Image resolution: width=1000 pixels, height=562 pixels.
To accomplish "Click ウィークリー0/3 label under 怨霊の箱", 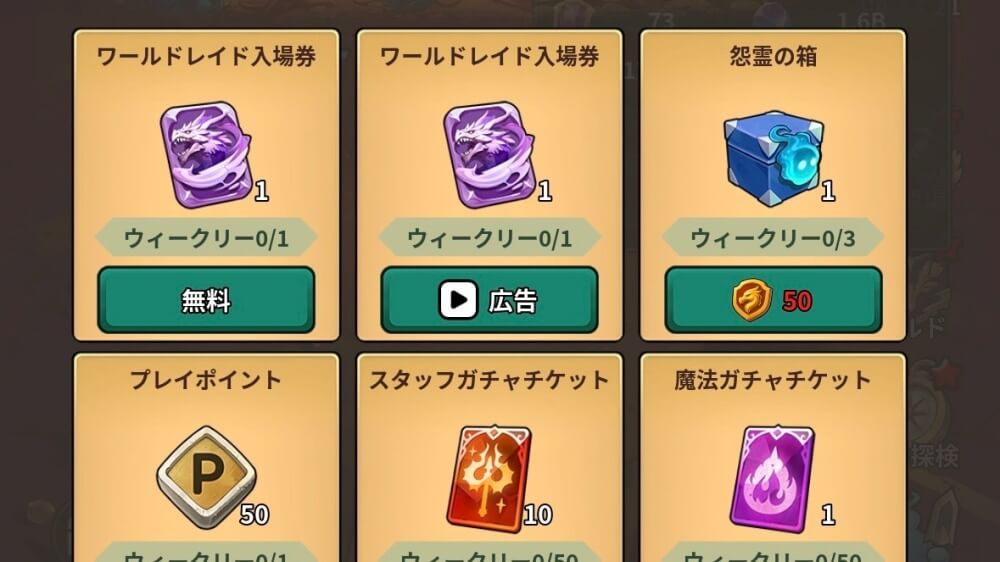I will [773, 238].
